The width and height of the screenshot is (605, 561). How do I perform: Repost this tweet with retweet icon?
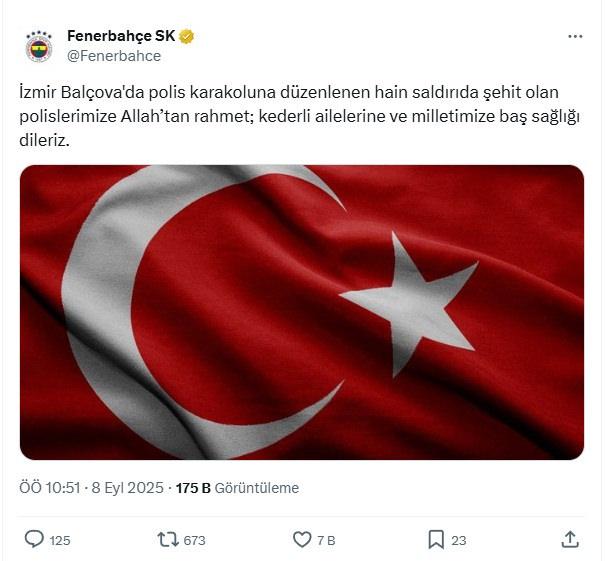coord(168,540)
